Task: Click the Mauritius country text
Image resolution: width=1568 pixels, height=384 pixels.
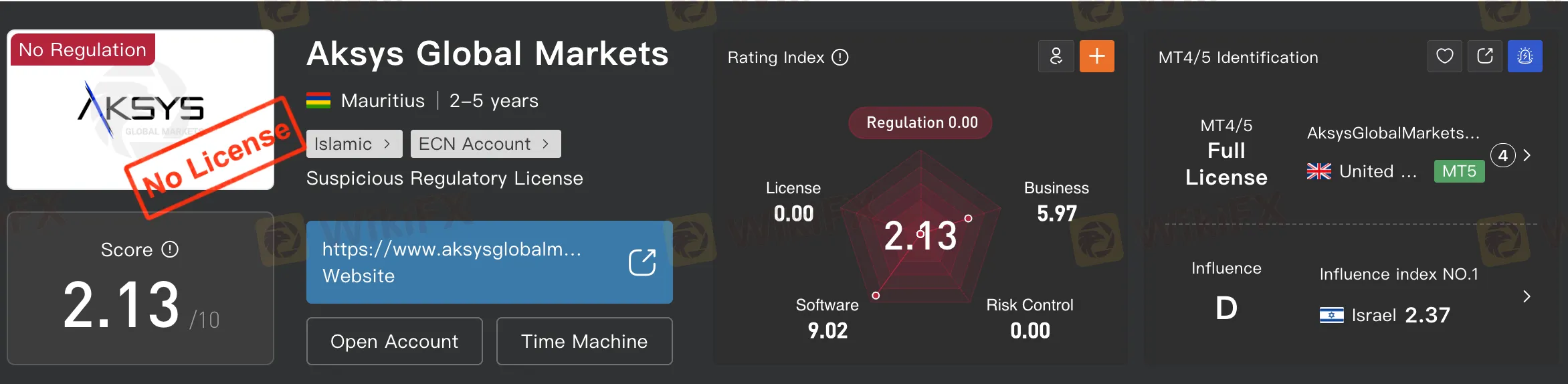Action: tap(383, 101)
